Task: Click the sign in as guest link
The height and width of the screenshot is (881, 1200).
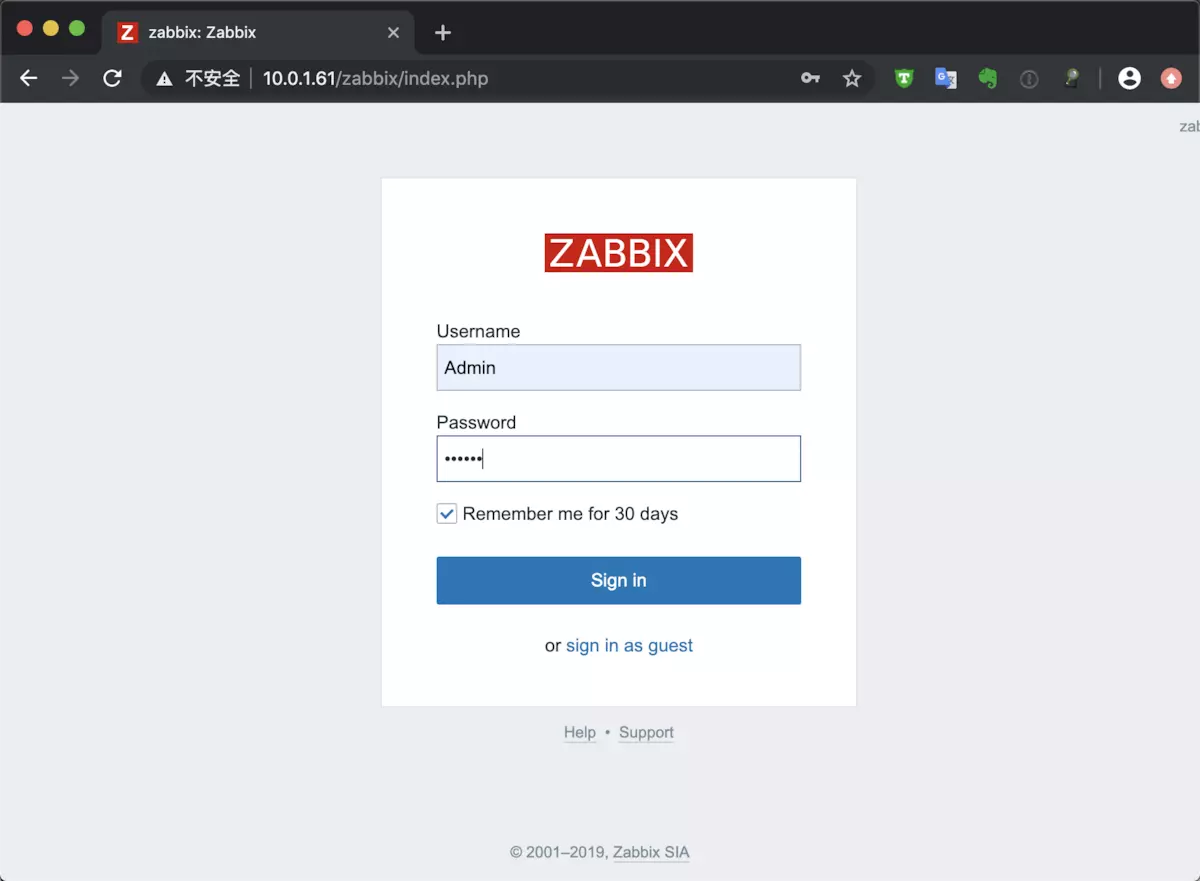Action: [x=629, y=645]
